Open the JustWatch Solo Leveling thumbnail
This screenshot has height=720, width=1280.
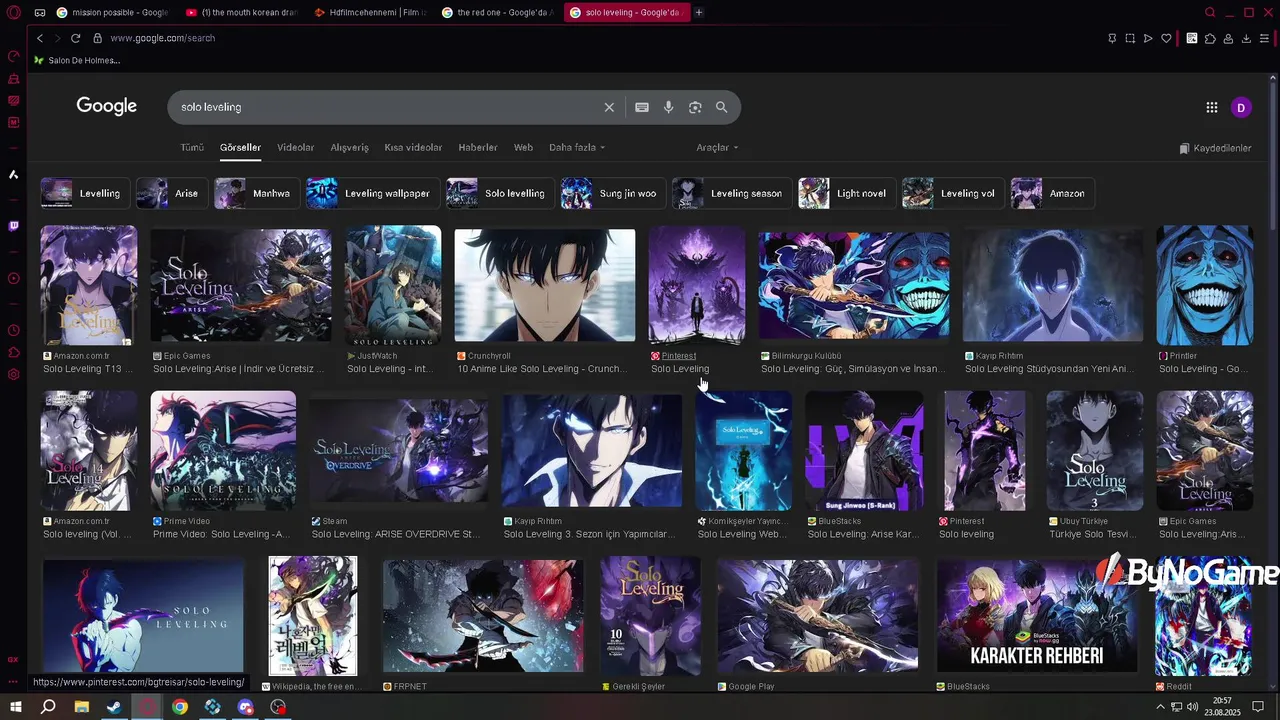(393, 286)
